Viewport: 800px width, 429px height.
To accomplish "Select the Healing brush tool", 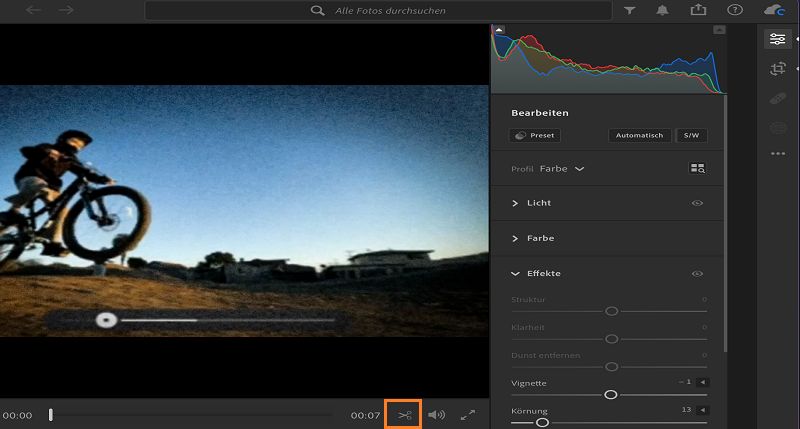I will pyautogui.click(x=778, y=98).
